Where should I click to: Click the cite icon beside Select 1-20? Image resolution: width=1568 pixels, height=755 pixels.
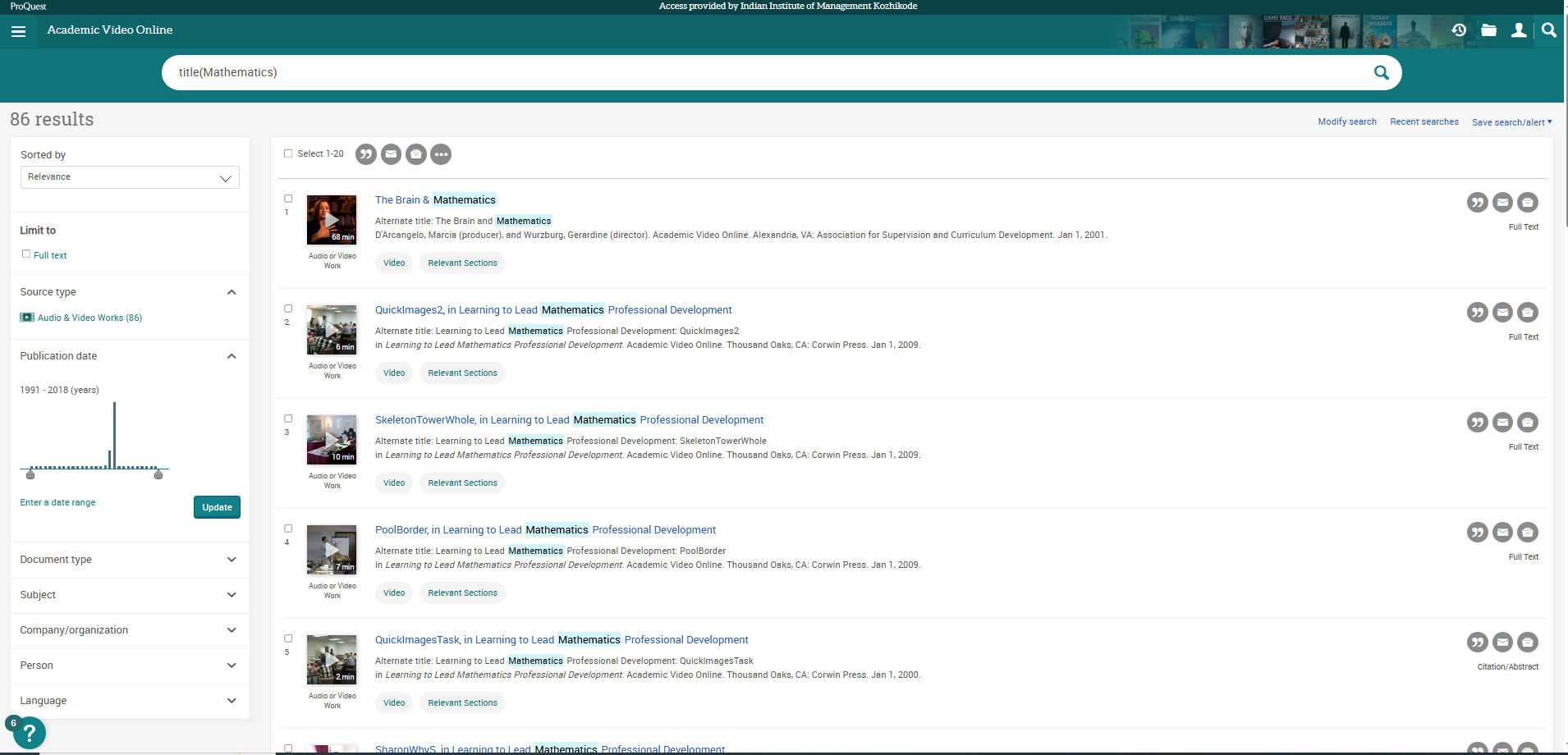[x=366, y=154]
